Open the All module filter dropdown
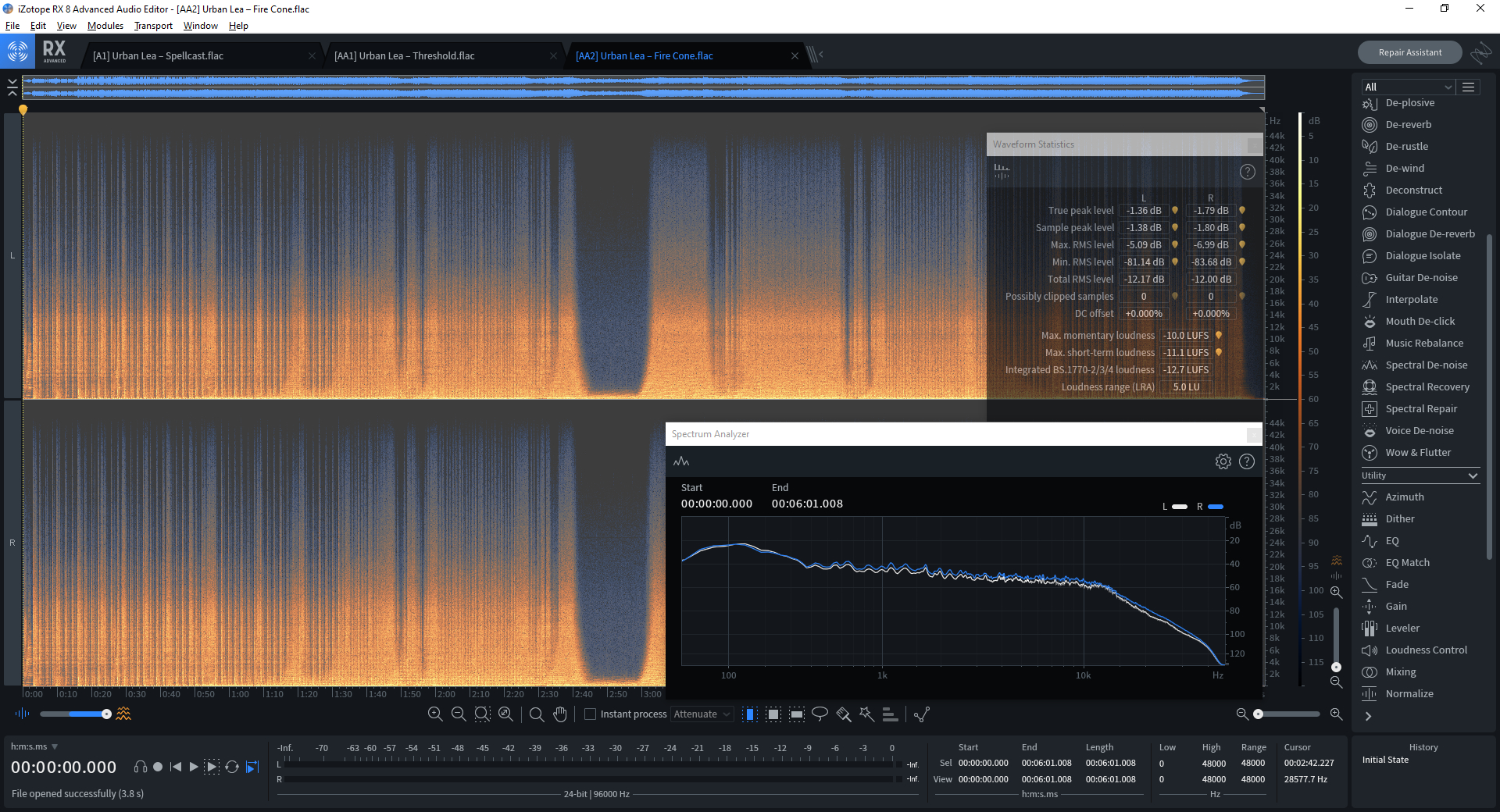This screenshot has height=812, width=1500. coord(1407,87)
